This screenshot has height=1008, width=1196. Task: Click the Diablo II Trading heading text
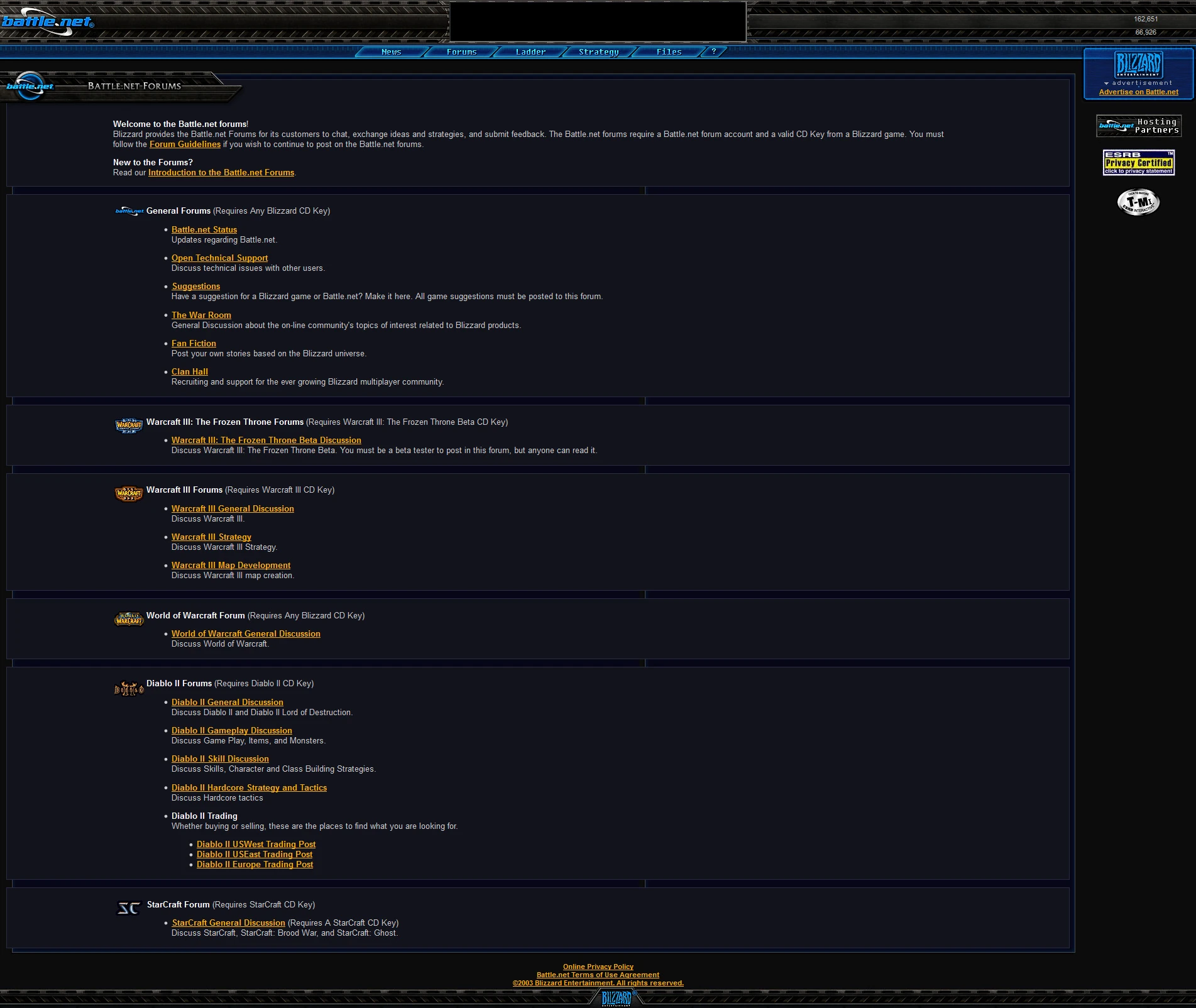205,816
